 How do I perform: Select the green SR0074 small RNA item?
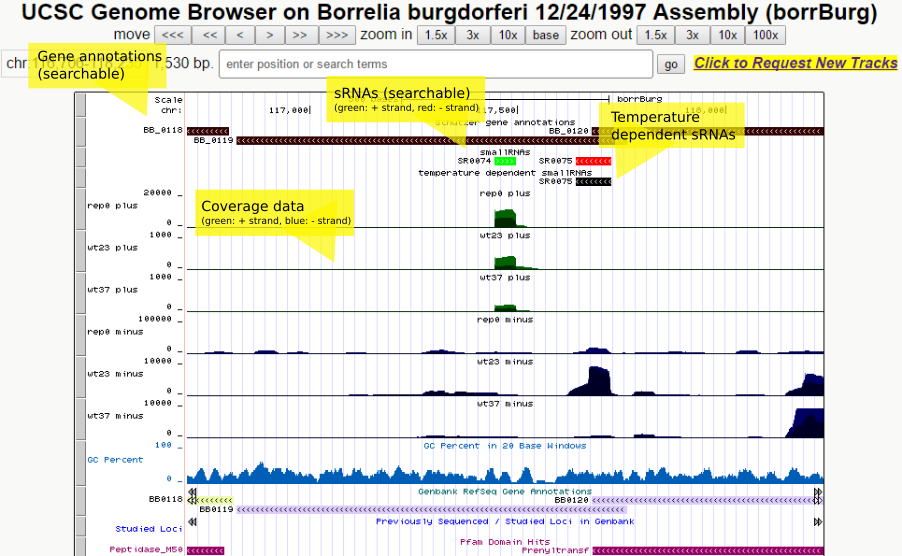coord(505,161)
